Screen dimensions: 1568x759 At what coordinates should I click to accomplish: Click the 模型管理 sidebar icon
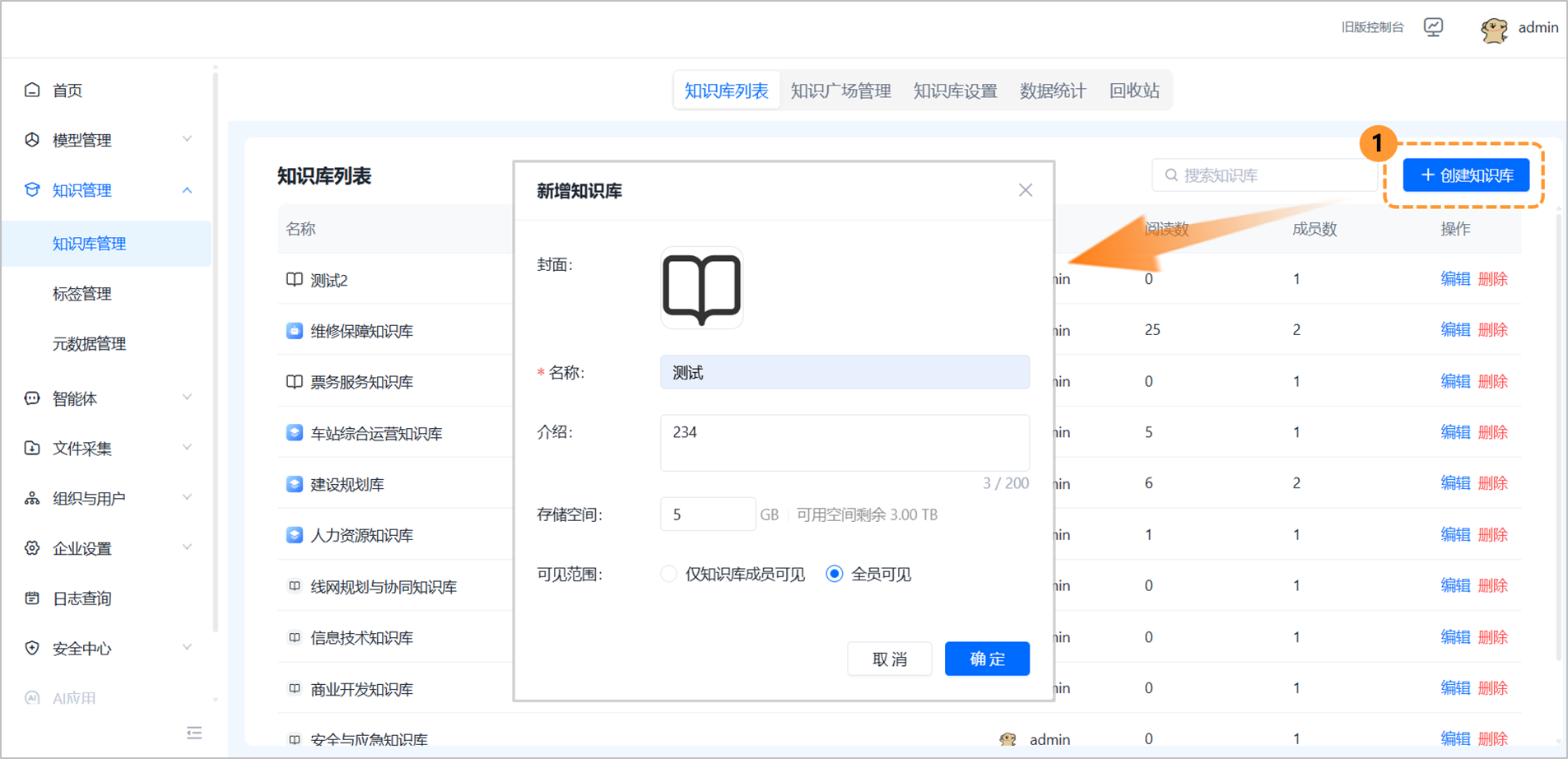(31, 139)
